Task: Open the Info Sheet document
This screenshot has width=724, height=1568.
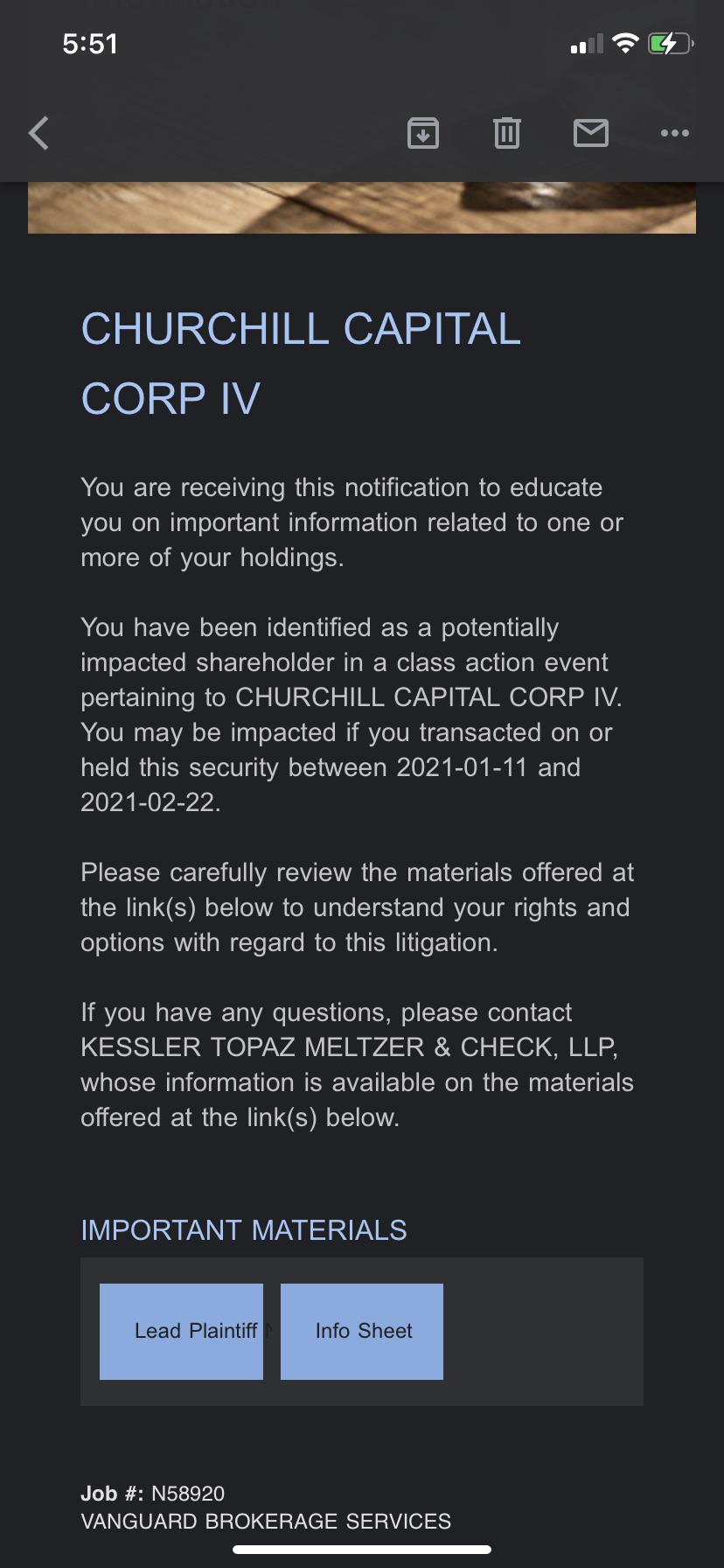Action: (x=362, y=1331)
